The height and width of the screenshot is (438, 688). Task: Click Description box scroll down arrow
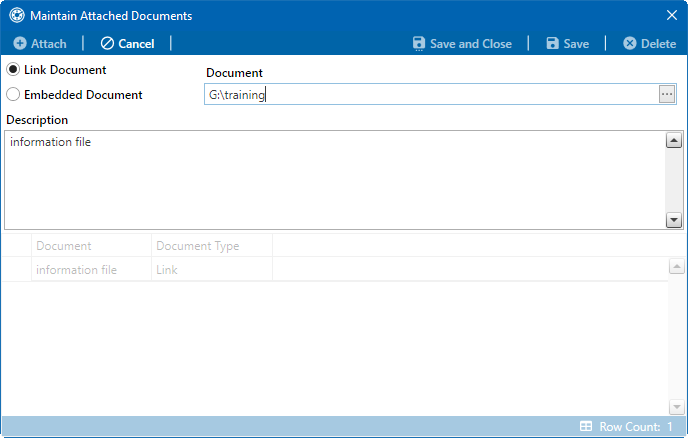(674, 219)
